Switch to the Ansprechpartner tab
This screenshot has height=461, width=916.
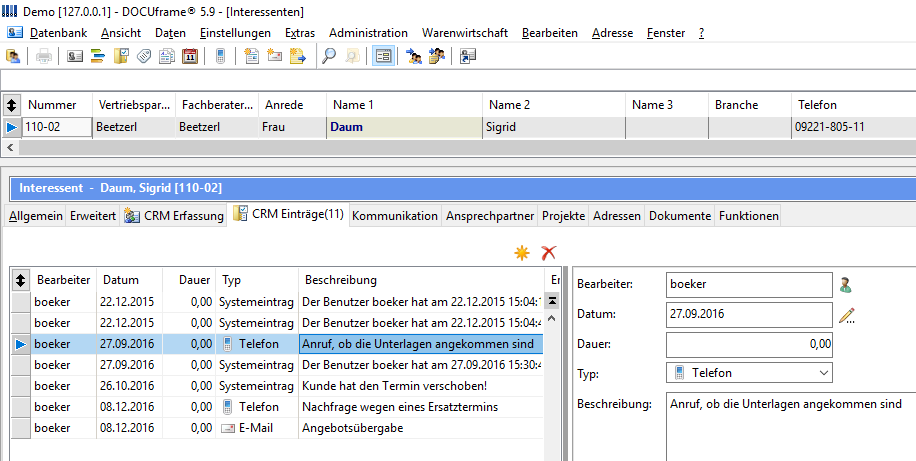pos(490,216)
